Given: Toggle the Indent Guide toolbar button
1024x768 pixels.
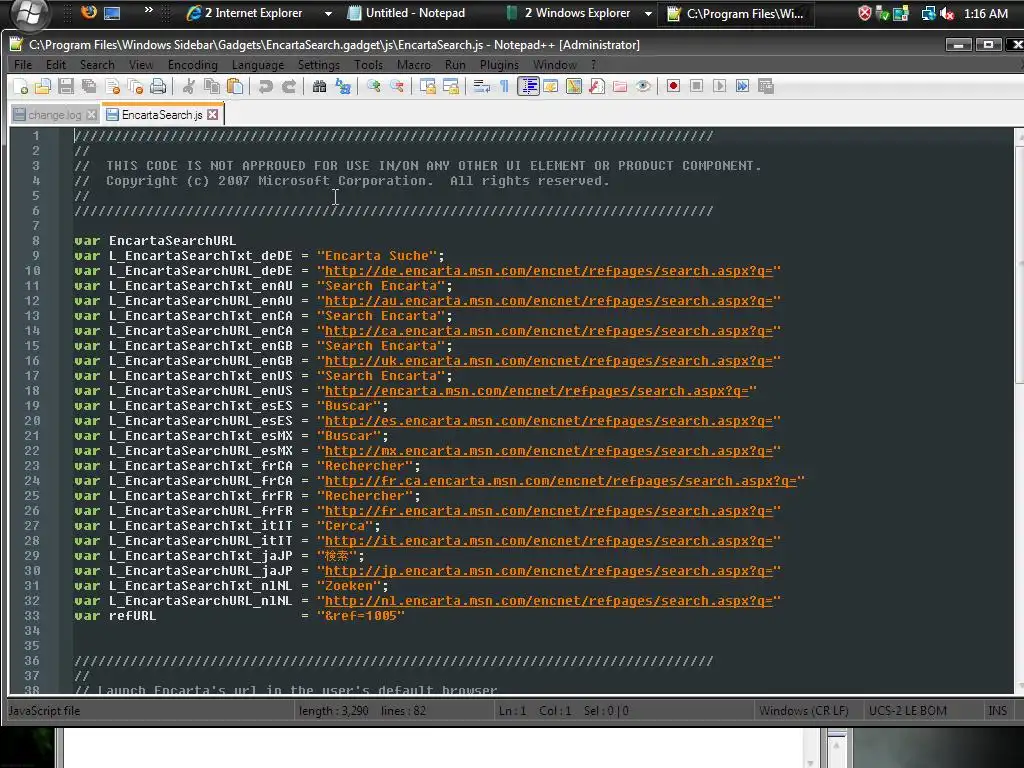Looking at the screenshot, I should 528,86.
